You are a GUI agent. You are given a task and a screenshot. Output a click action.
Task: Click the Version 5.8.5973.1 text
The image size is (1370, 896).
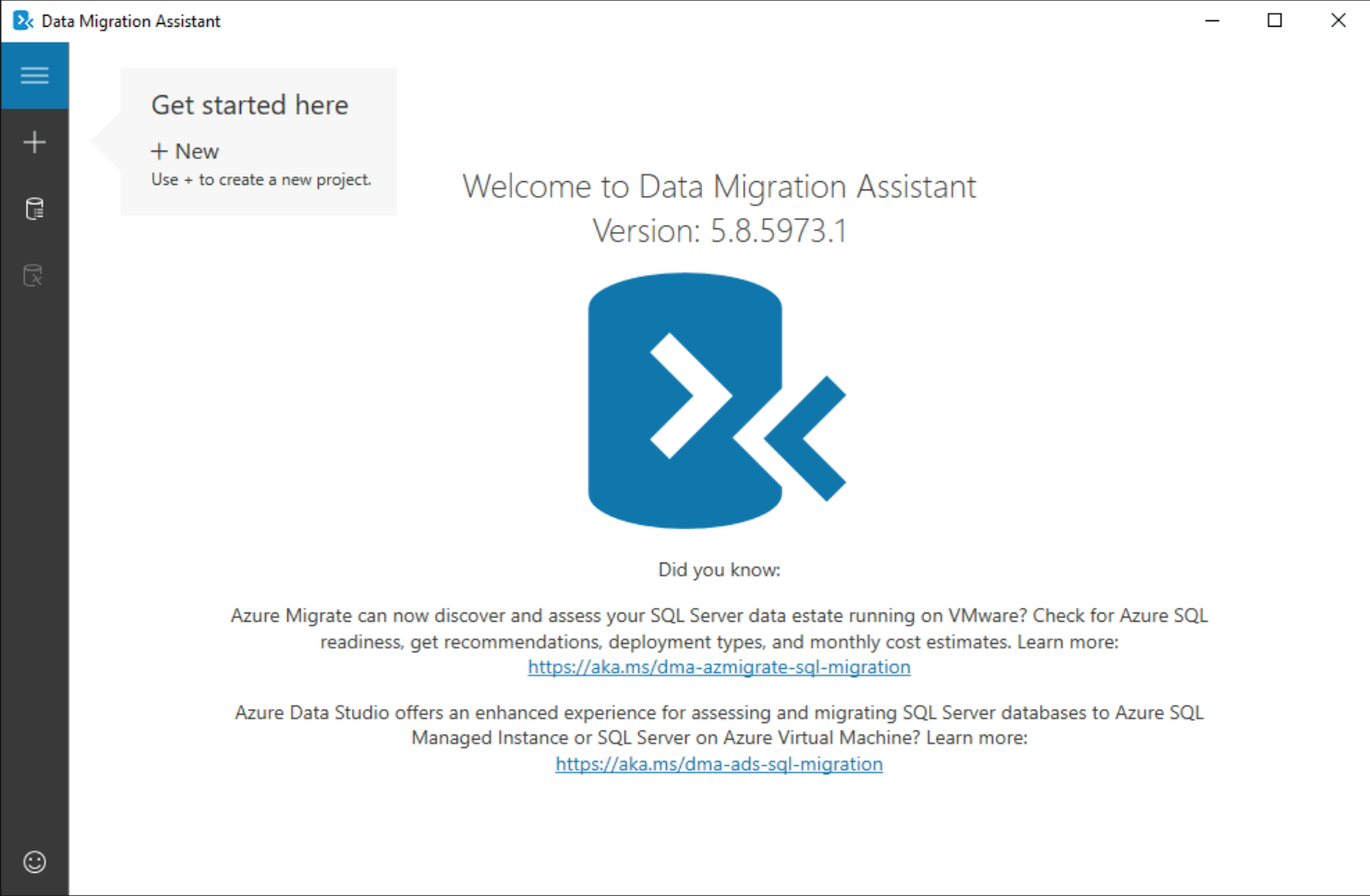[719, 231]
